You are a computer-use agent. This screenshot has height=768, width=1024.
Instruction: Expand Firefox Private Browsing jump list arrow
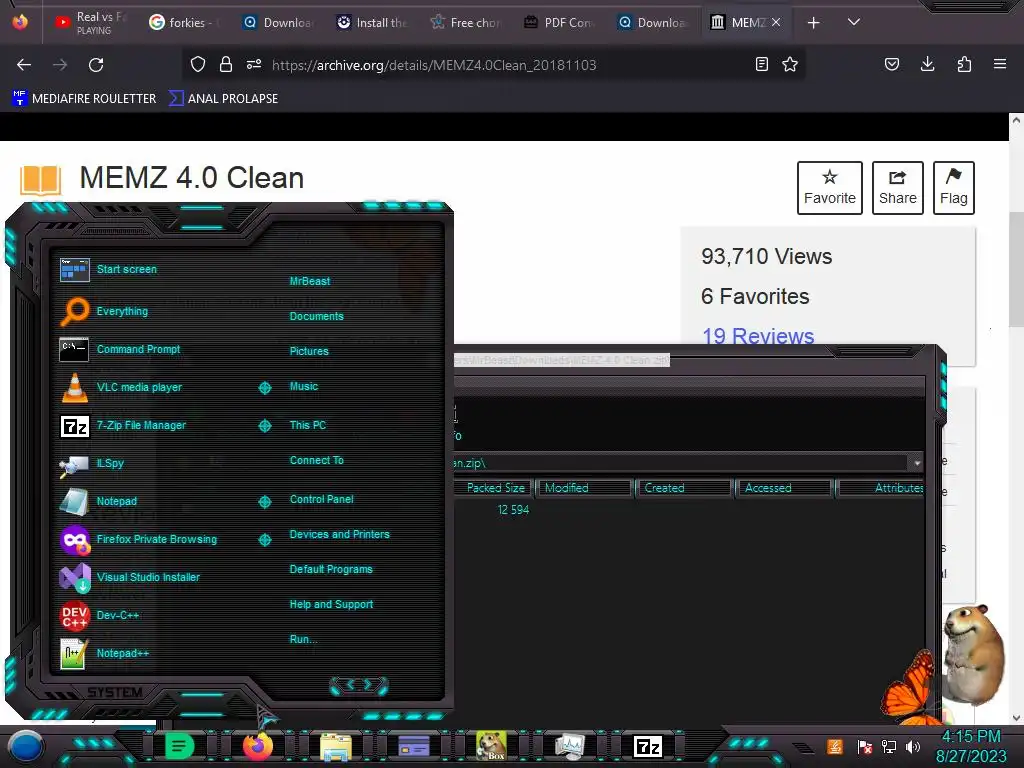264,539
